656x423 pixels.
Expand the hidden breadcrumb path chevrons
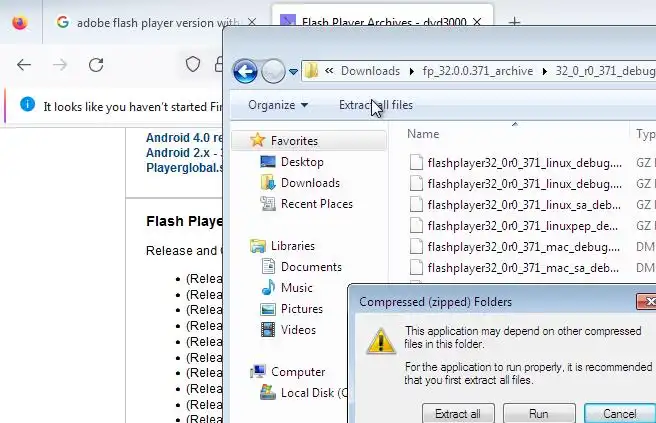point(329,71)
